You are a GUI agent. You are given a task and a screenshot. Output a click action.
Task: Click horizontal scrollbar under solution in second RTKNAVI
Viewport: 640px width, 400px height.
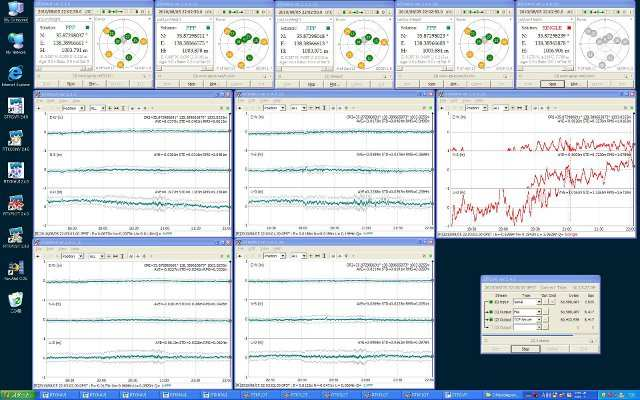(x=184, y=69)
